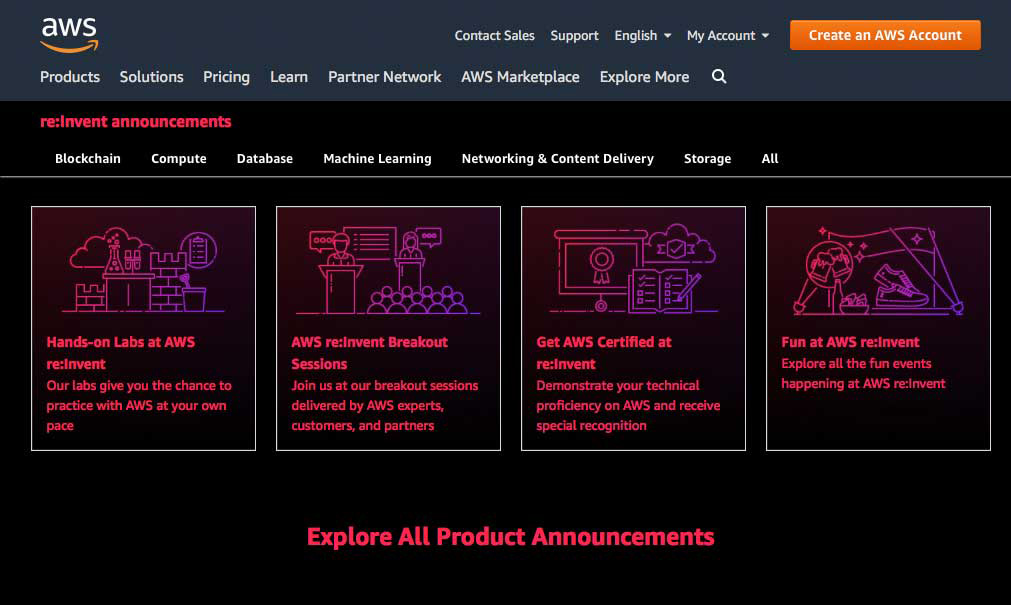This screenshot has width=1011, height=605.
Task: Click the Hands-on Labs castle illustration
Action: point(143,270)
